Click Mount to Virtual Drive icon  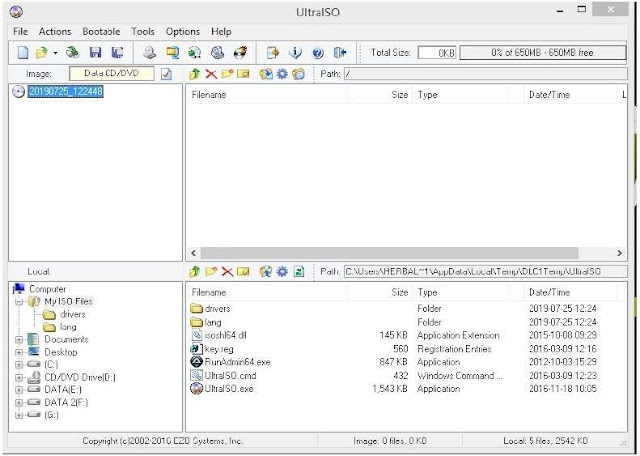[x=218, y=52]
